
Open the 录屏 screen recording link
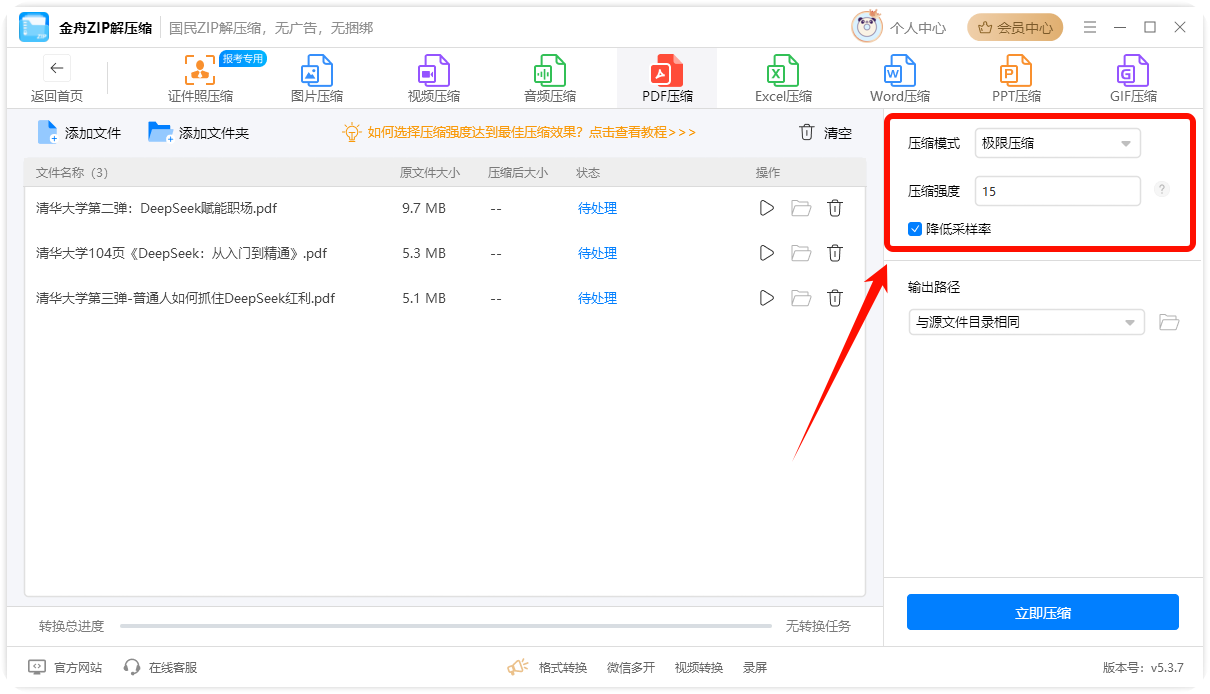click(755, 667)
